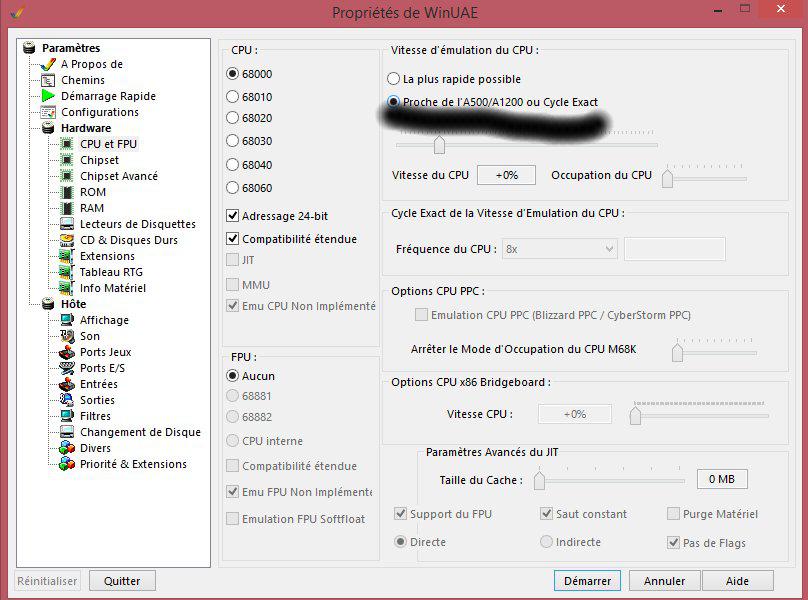Select the 68000 CPU radio button
Image resolution: width=808 pixels, height=600 pixels.
click(x=232, y=74)
